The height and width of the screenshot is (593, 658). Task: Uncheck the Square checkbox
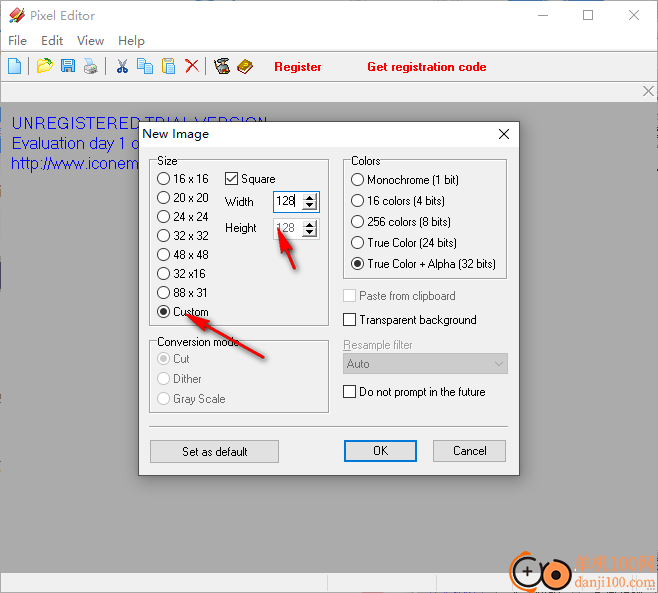(232, 179)
